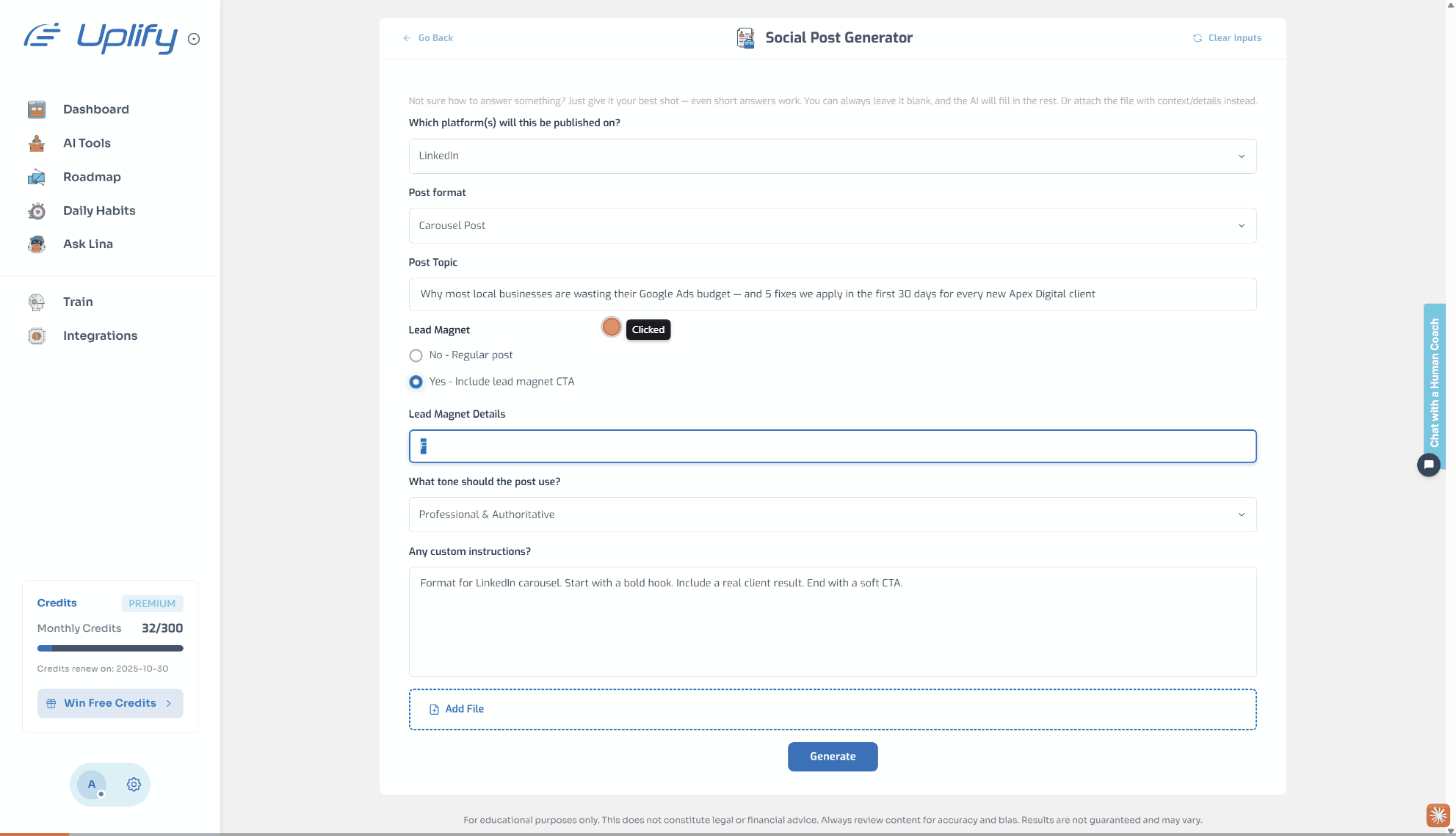Focus the Lead Magnet Details input field
This screenshot has height=836, width=1456.
(832, 446)
